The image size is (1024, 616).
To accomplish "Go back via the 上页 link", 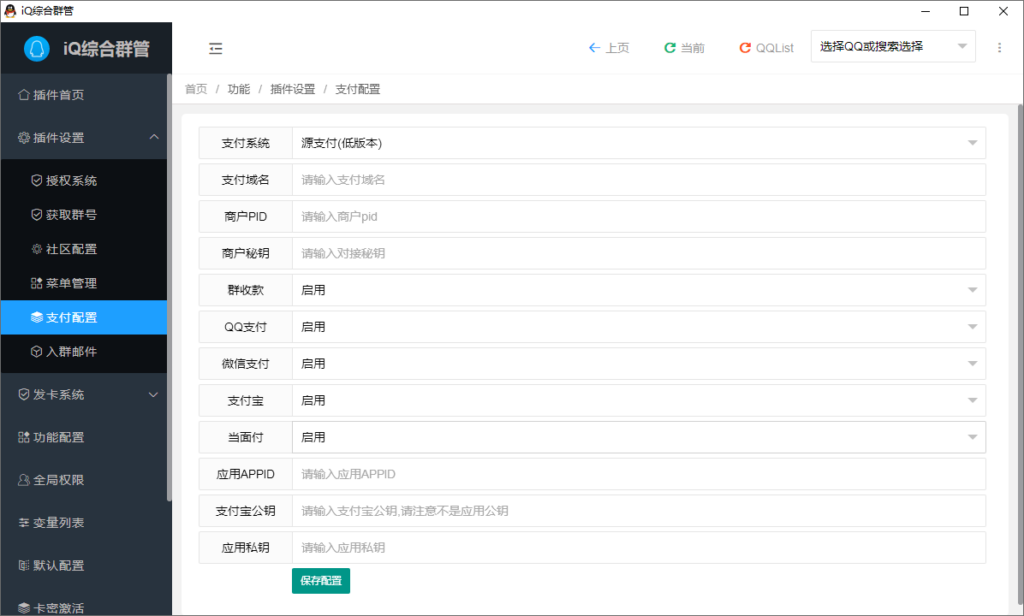I will [x=609, y=46].
